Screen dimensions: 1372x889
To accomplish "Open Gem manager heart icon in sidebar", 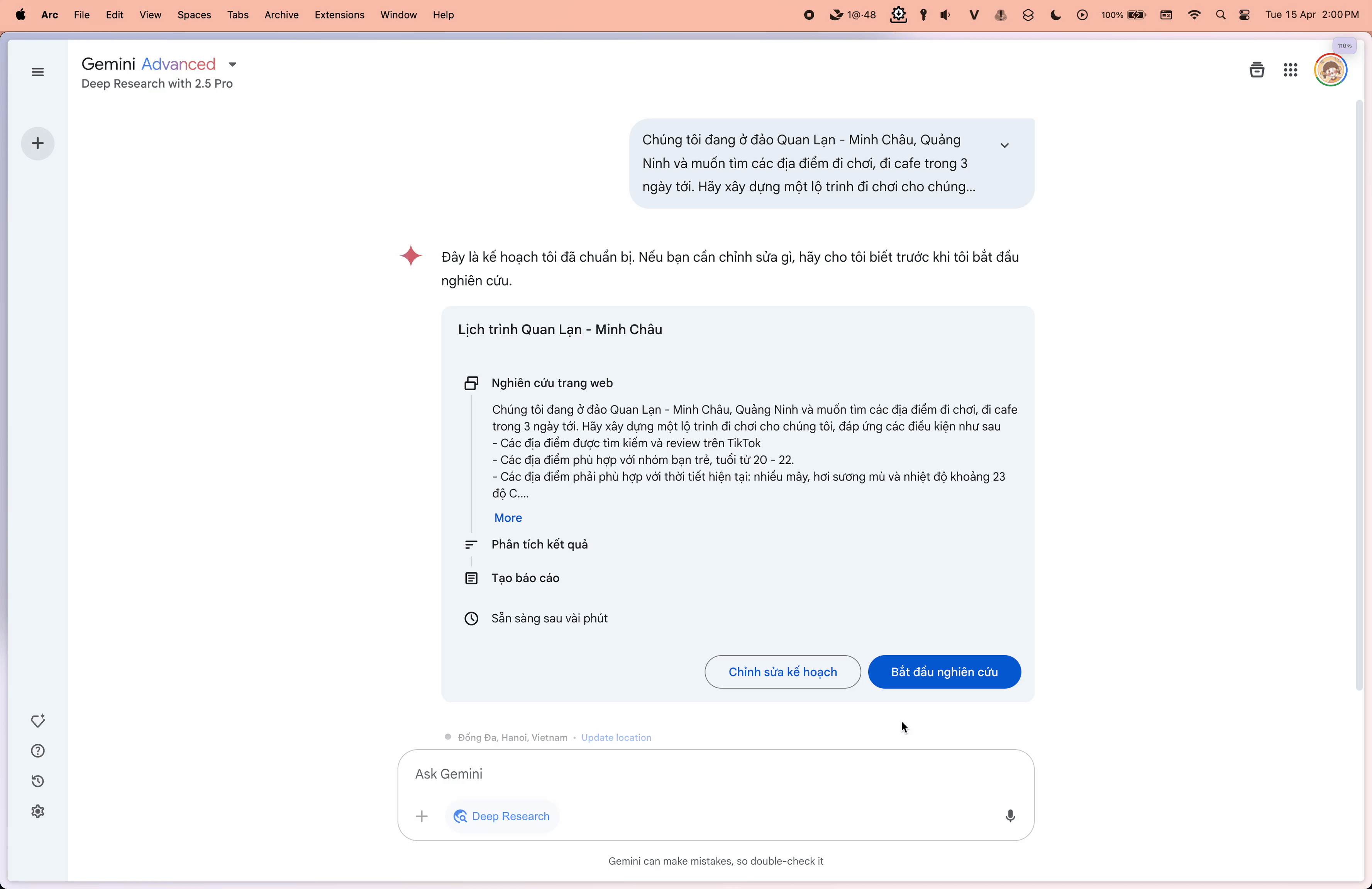I will [x=37, y=721].
